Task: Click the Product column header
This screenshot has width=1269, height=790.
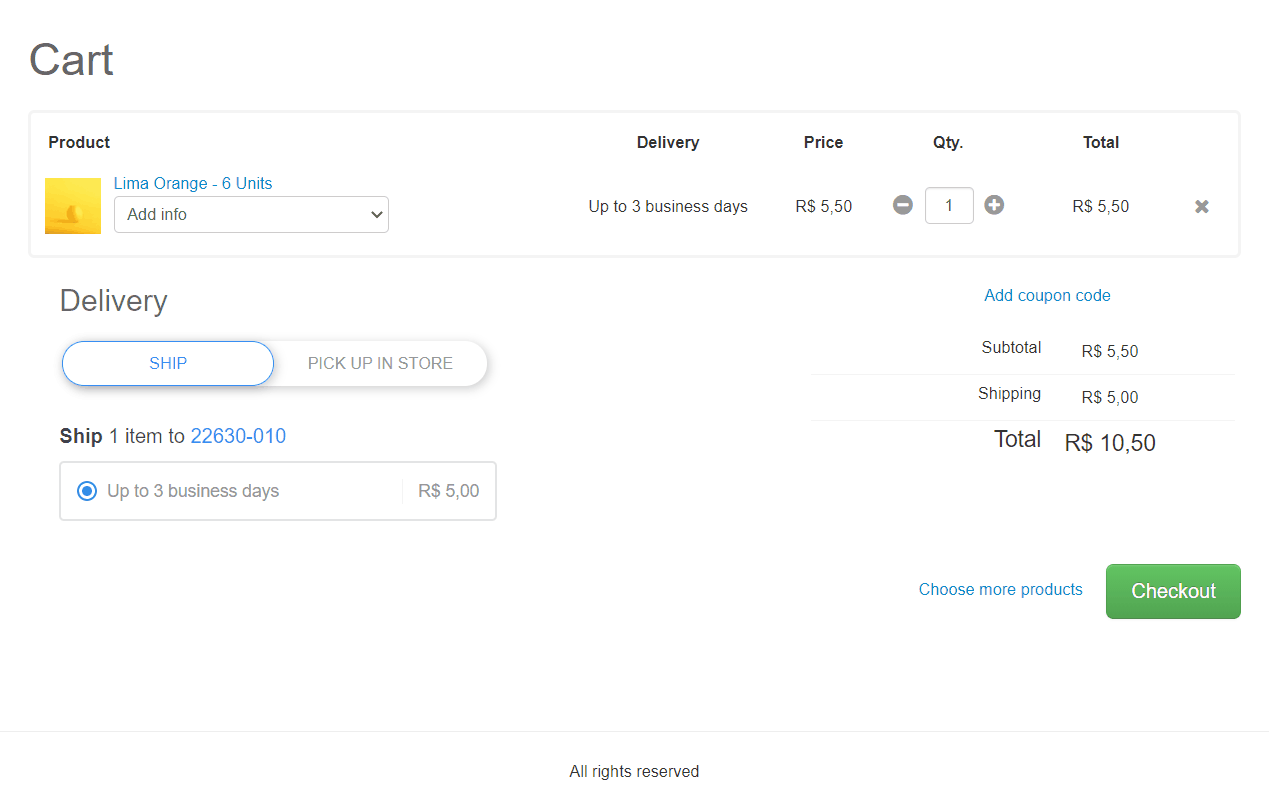Action: [x=79, y=142]
